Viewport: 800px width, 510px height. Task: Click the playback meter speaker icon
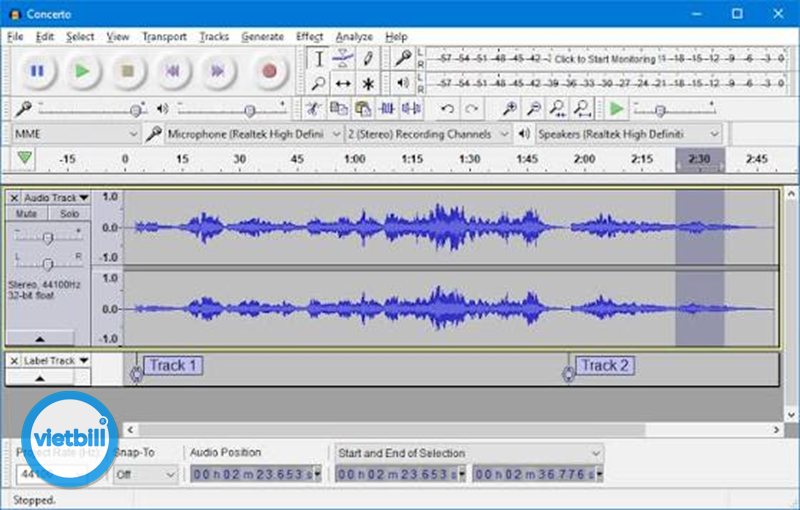(403, 83)
